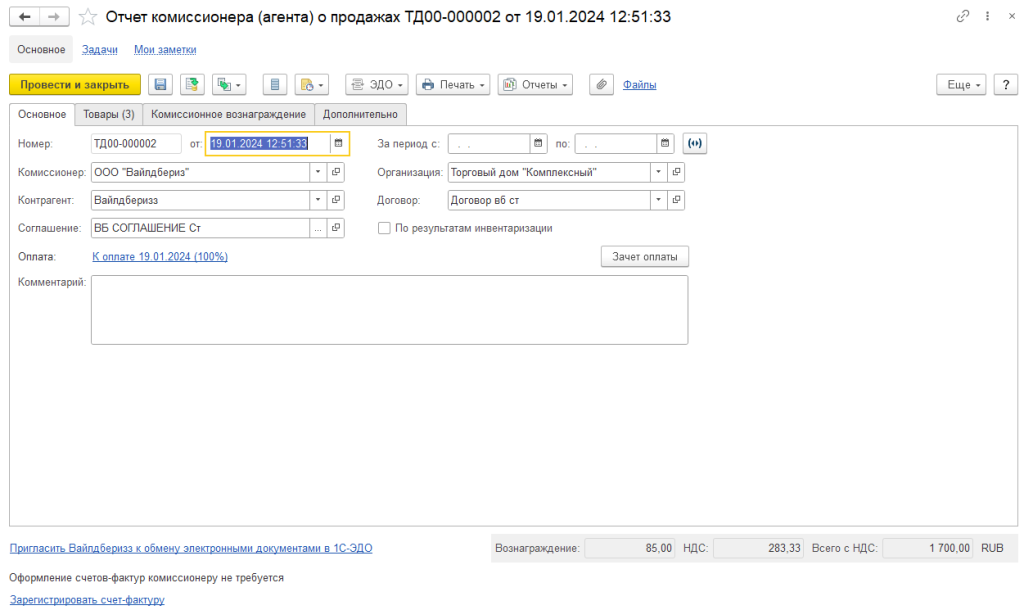Open help with question mark button

coord(1006,85)
